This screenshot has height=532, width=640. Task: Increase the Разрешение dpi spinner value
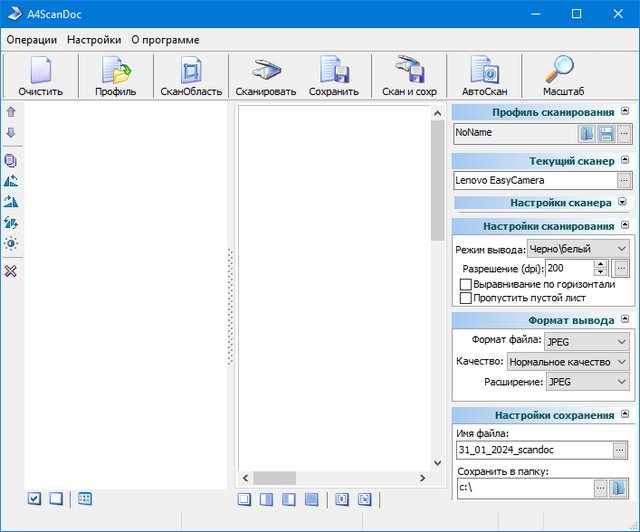[x=600, y=265]
